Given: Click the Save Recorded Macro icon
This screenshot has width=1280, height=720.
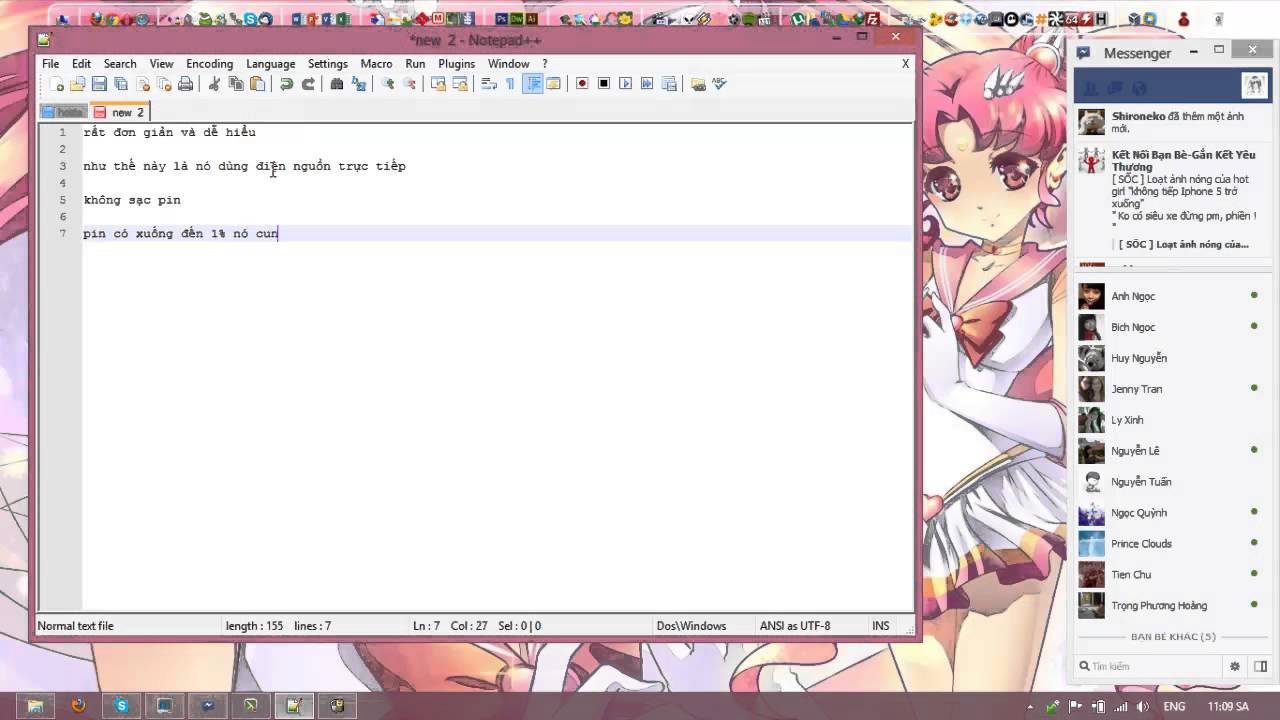Looking at the screenshot, I should click(x=669, y=84).
